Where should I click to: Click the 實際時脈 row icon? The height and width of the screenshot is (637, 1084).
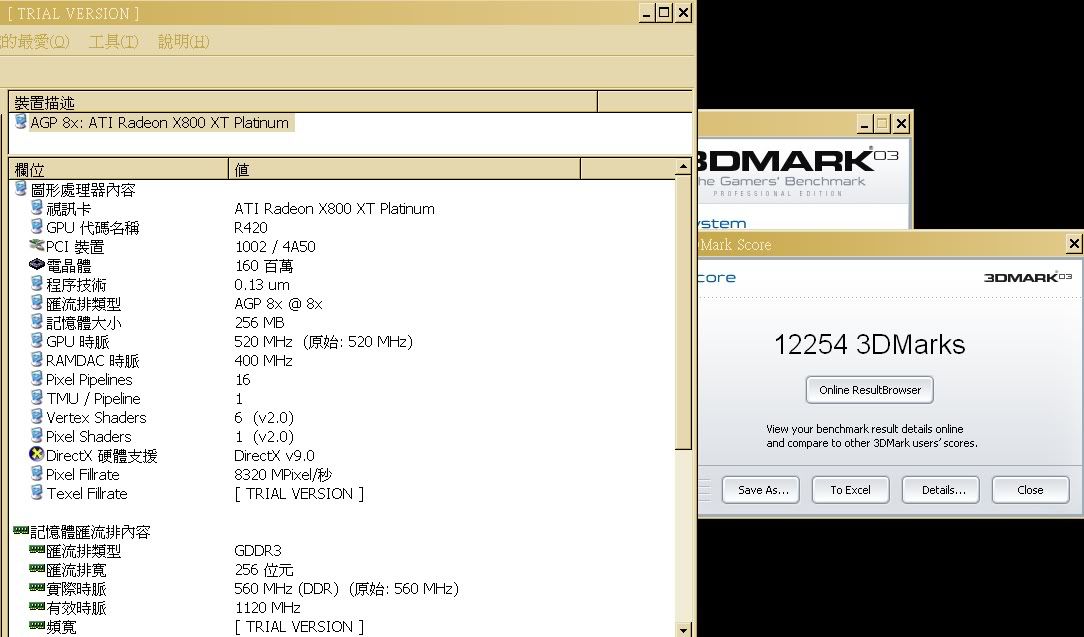coord(37,588)
